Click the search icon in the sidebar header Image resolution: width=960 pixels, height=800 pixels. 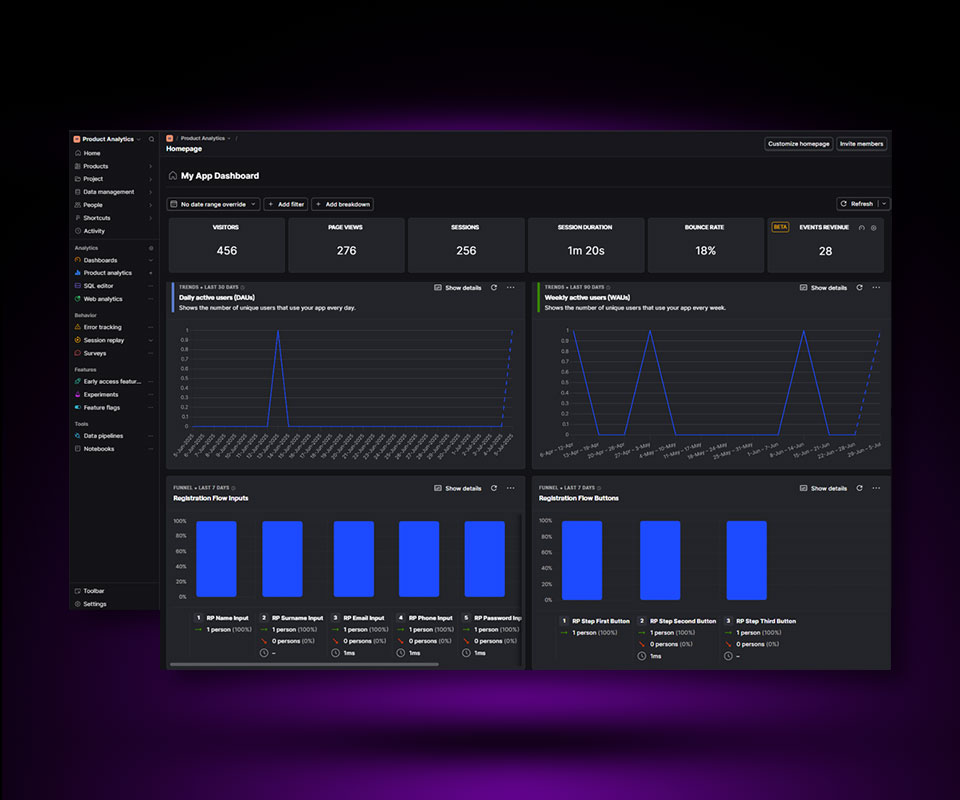152,139
